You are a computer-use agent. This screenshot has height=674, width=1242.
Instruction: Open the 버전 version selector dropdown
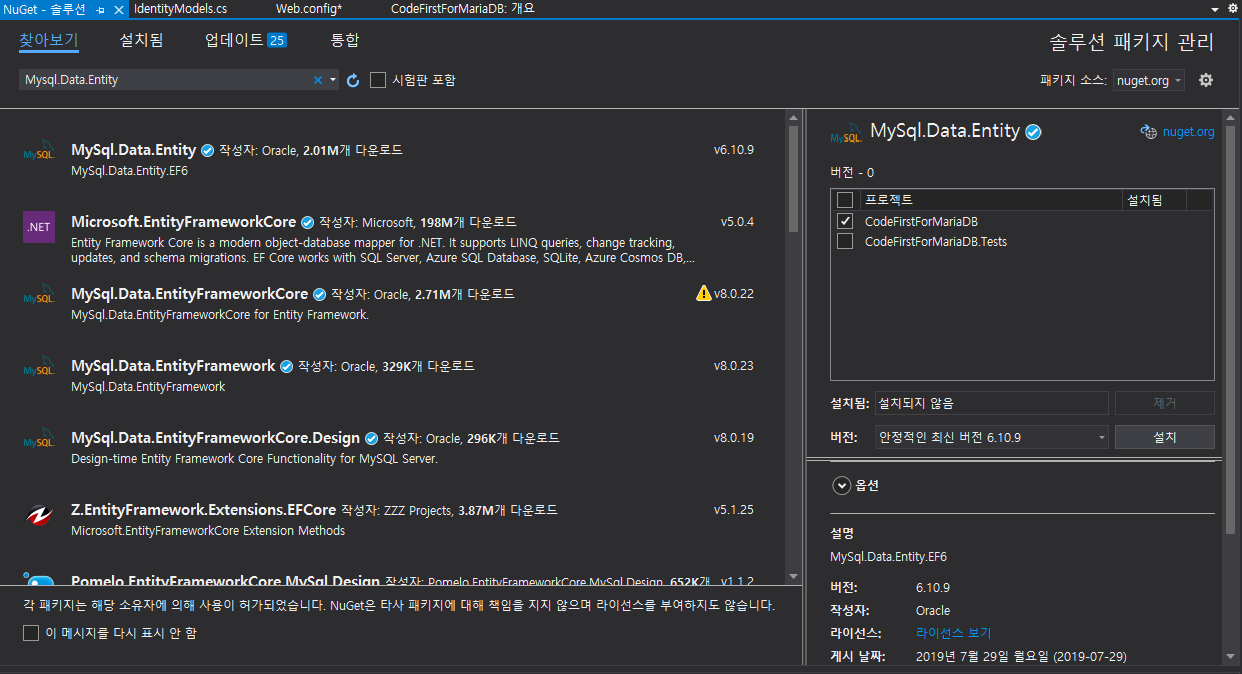click(992, 437)
